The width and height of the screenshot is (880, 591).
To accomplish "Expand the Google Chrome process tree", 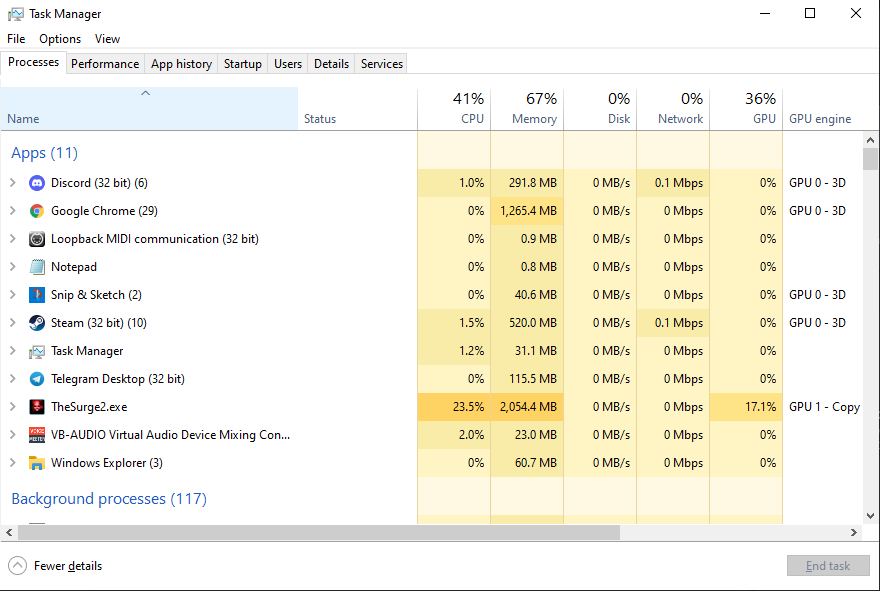I will point(12,211).
